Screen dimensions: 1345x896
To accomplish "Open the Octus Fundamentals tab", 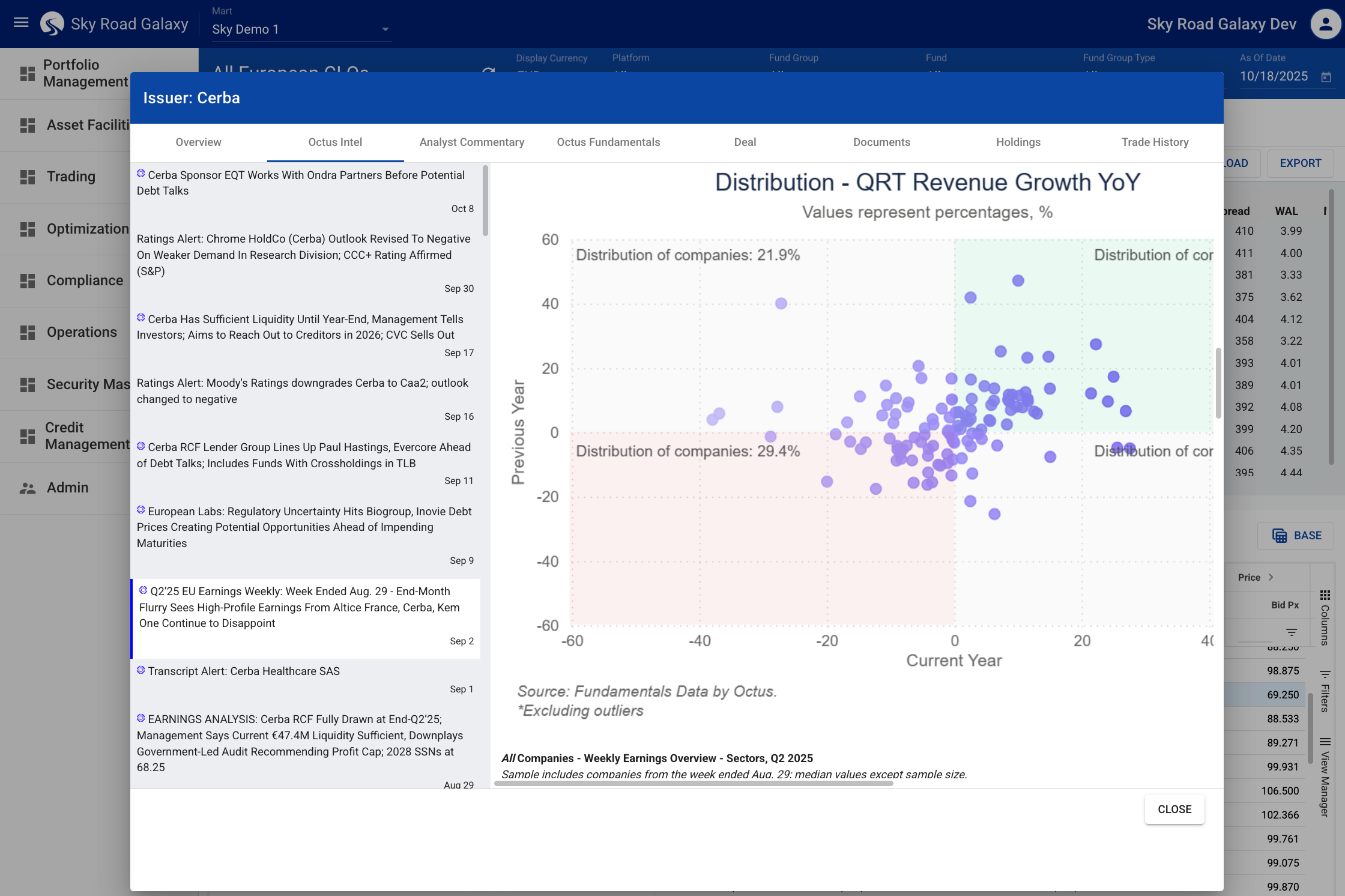I will [608, 142].
